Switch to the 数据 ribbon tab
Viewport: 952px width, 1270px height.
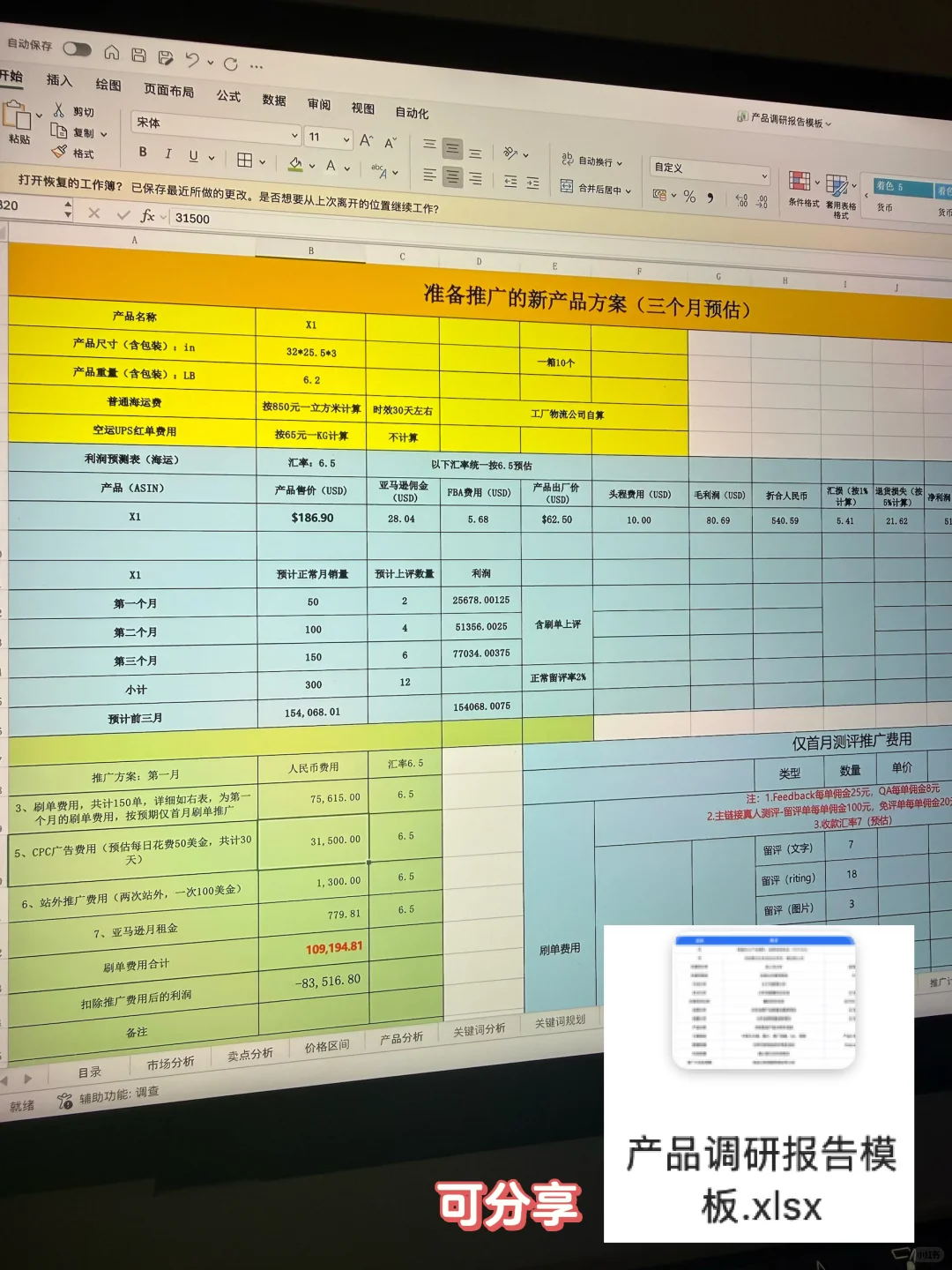click(x=275, y=100)
